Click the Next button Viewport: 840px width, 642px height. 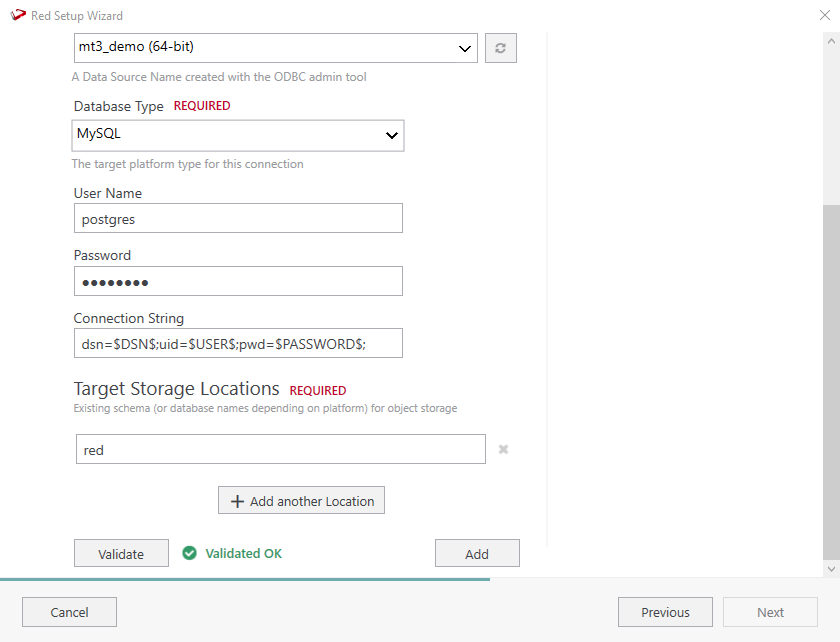click(x=770, y=612)
